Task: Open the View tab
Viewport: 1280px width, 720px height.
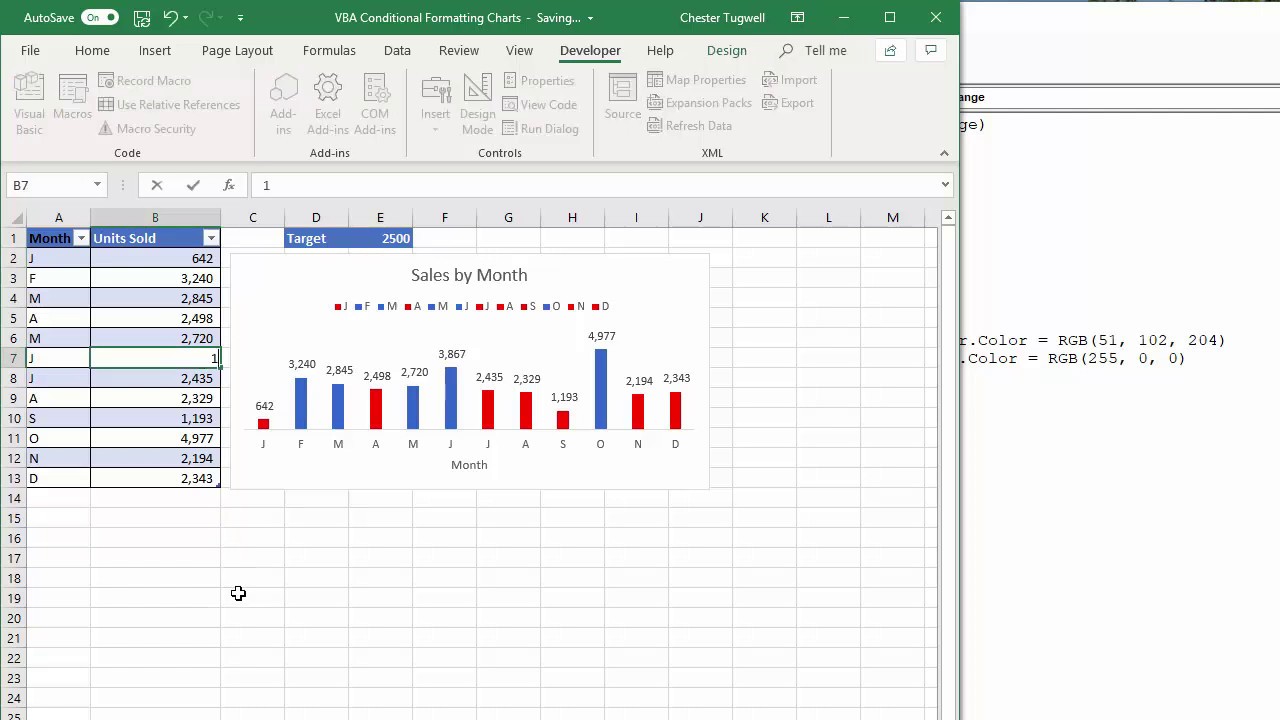Action: (519, 50)
